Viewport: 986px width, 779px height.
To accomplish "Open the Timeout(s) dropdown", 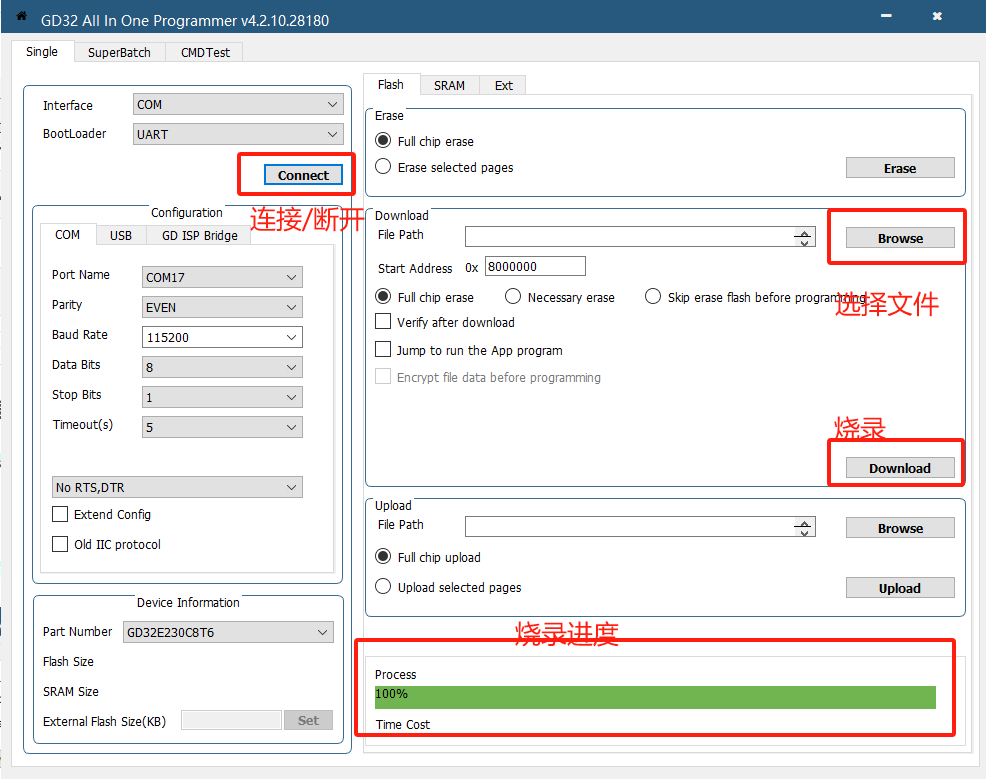I will point(222,428).
